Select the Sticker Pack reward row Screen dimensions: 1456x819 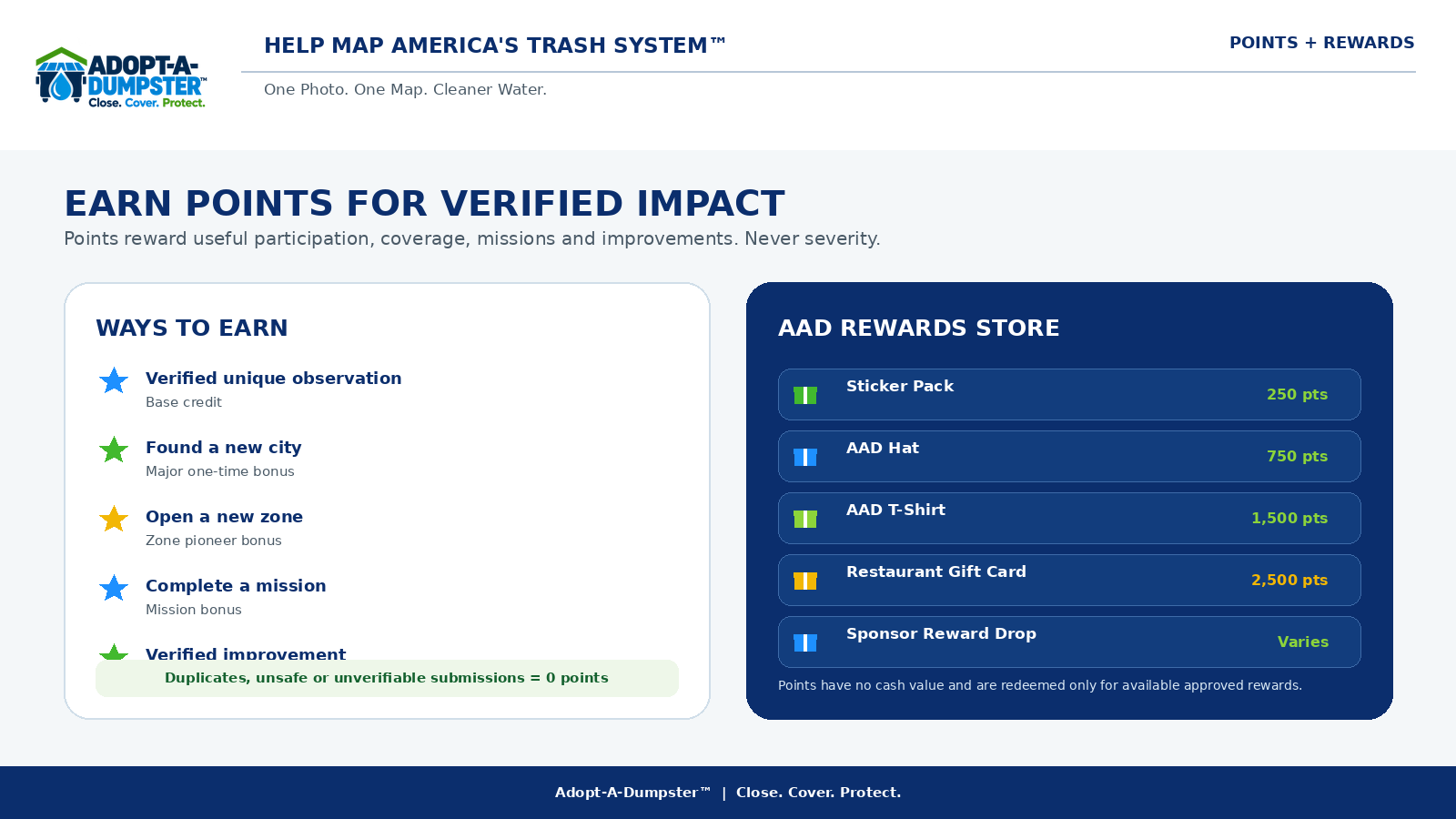(1069, 394)
